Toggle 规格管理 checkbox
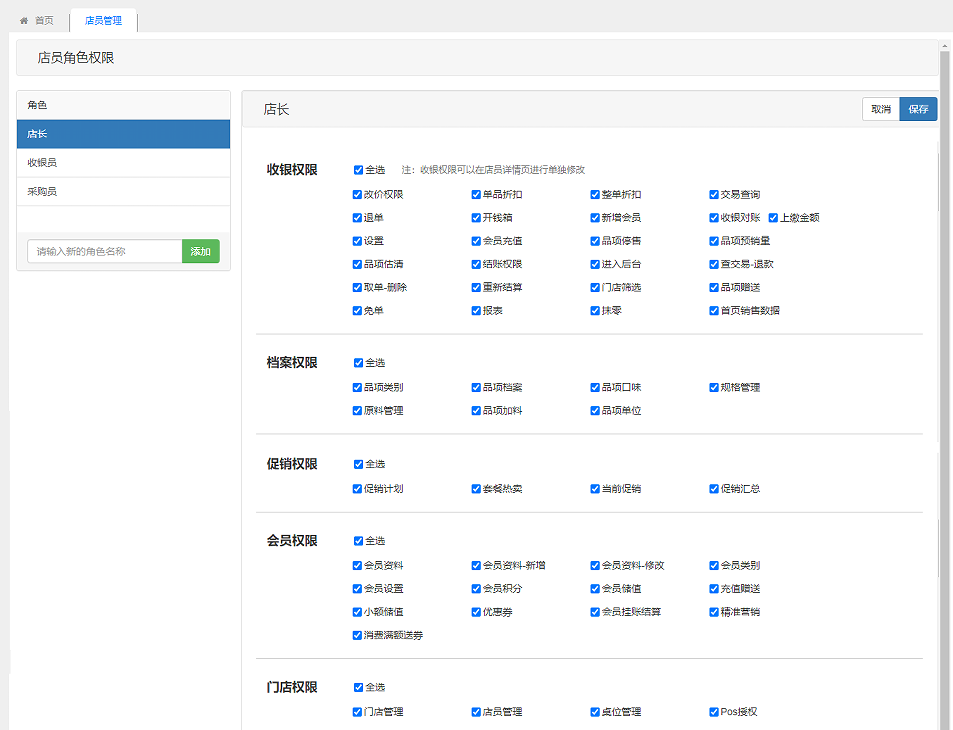This screenshot has width=953, height=730. click(714, 387)
